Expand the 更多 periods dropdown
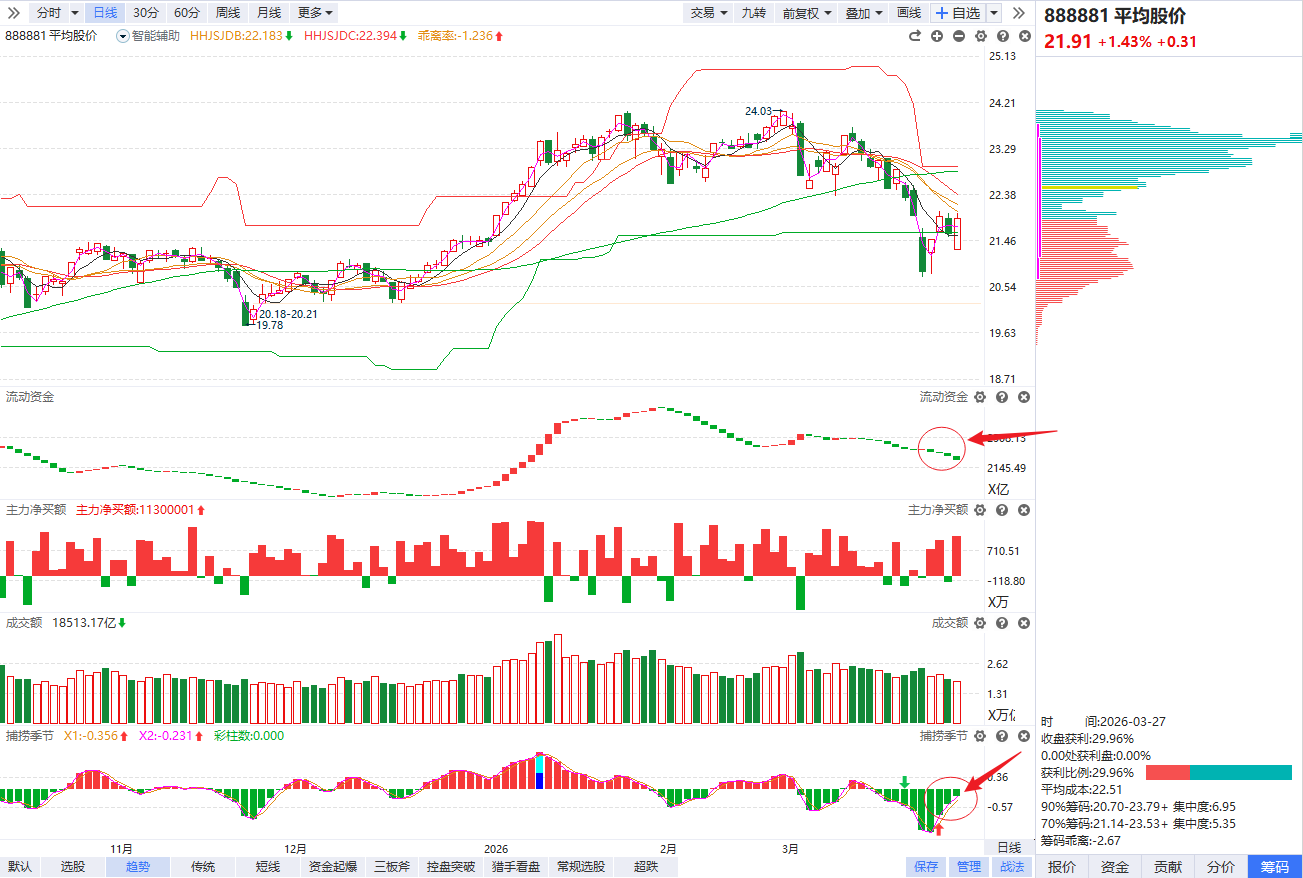 click(316, 13)
